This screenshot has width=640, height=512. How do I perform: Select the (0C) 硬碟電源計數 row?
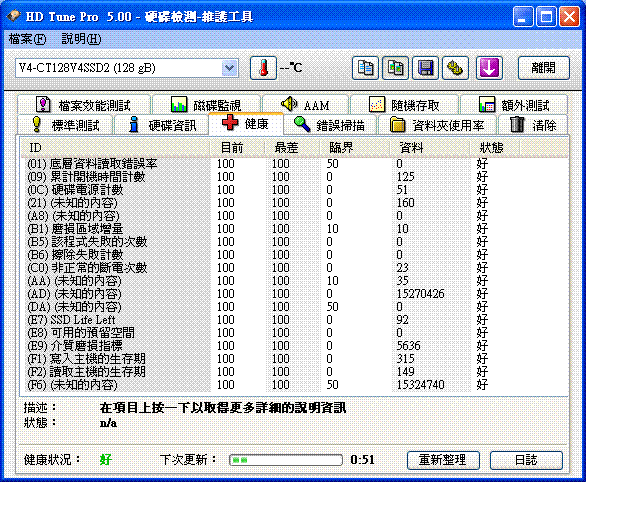coord(294,190)
